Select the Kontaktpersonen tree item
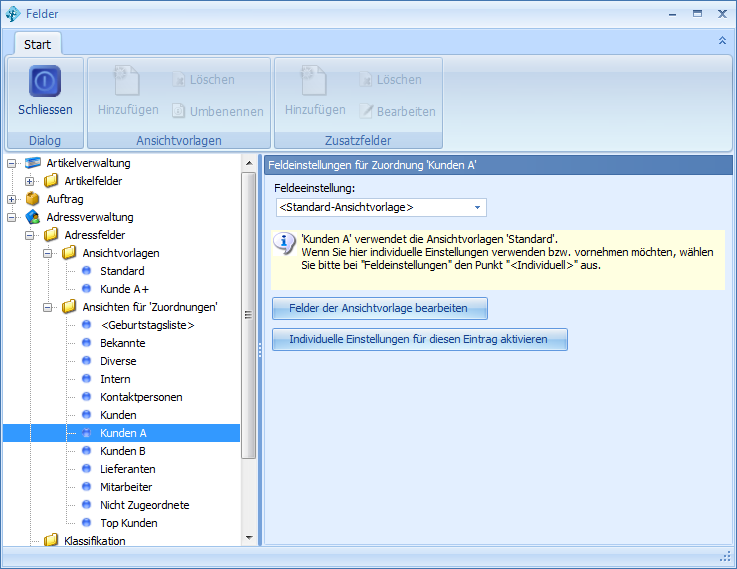Viewport: 737px width, 569px height. tap(141, 397)
